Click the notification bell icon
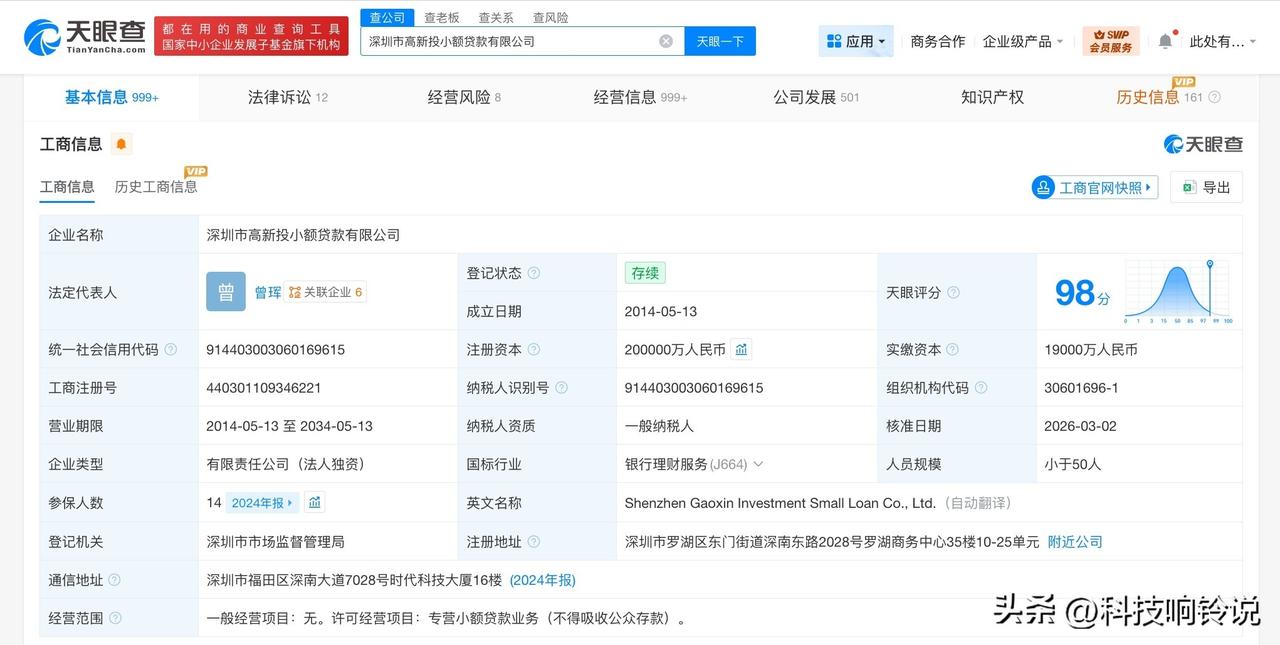Screen dimensions: 1280x645 1163,38
